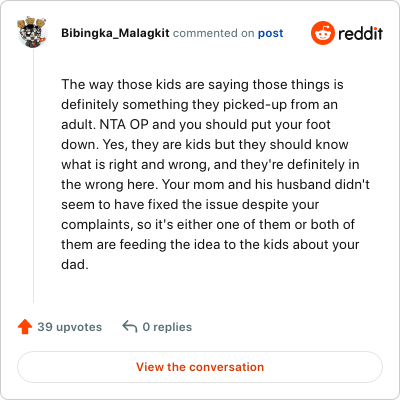Click the comment line starting "The way those kids"
400x400 pixels.
tap(202, 85)
